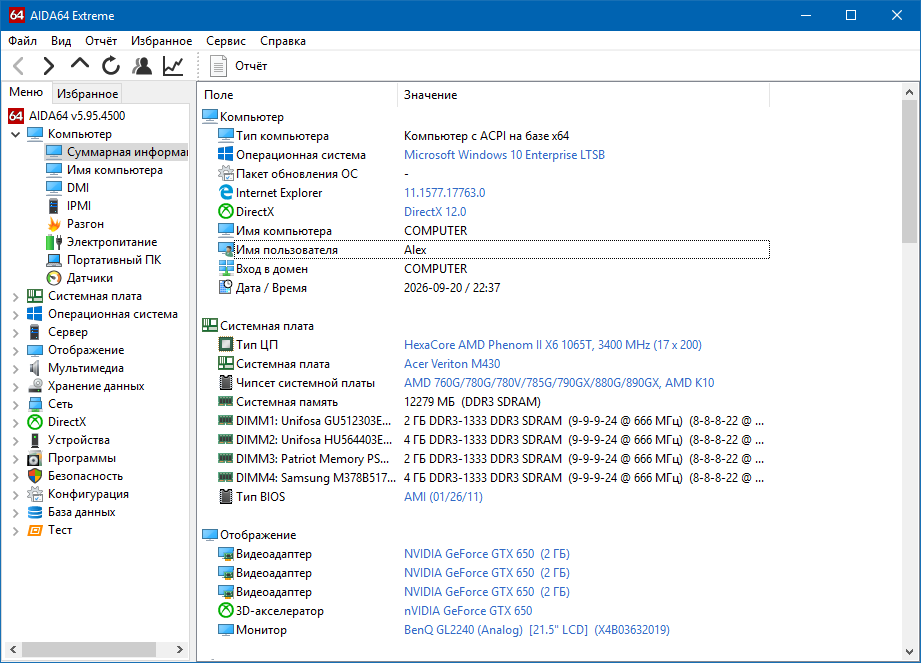This screenshot has width=921, height=663.
Task: Click the vertical scrollbar thumb
Action: click(x=909, y=171)
